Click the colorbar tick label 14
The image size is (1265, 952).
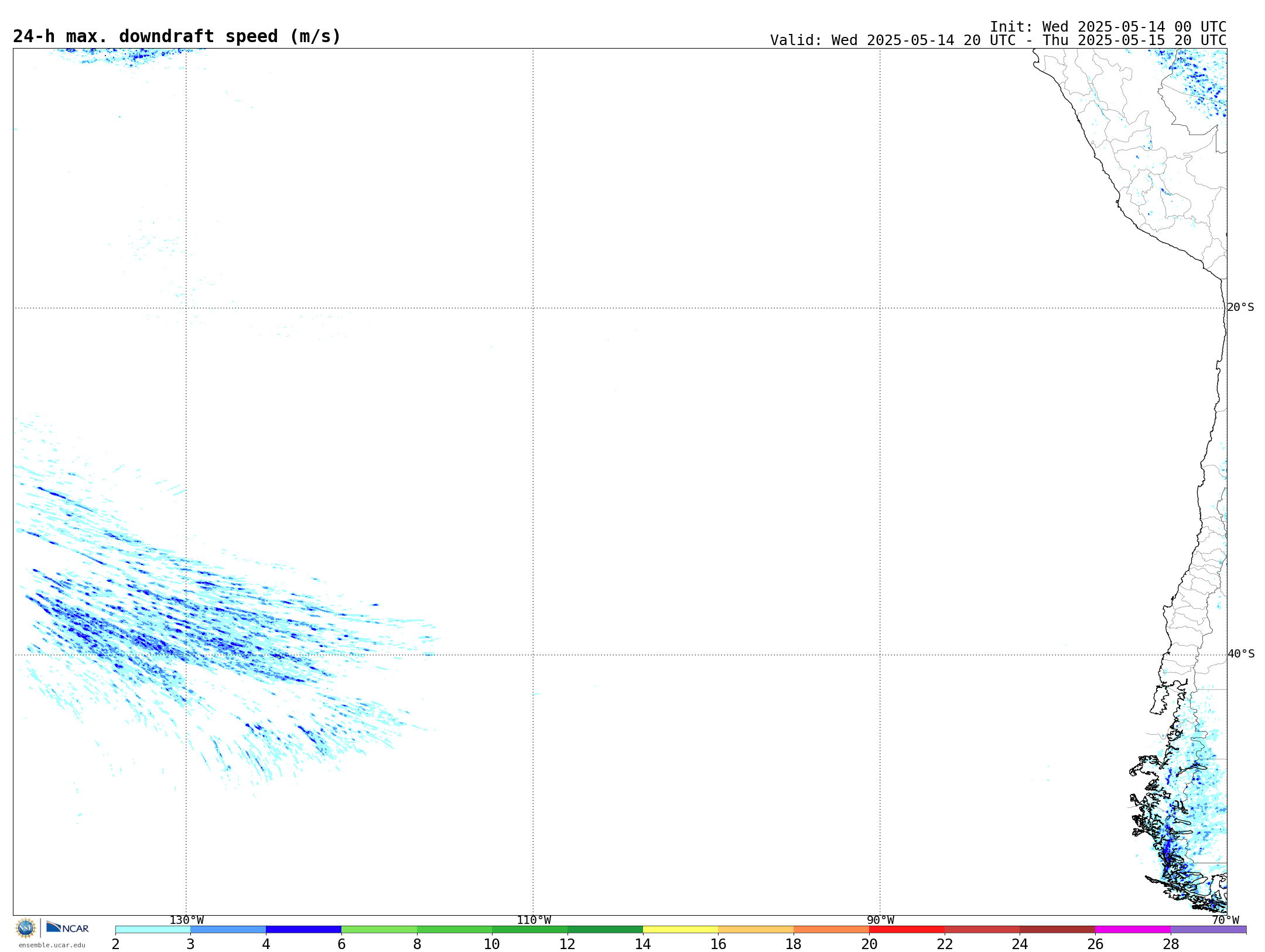[643, 944]
